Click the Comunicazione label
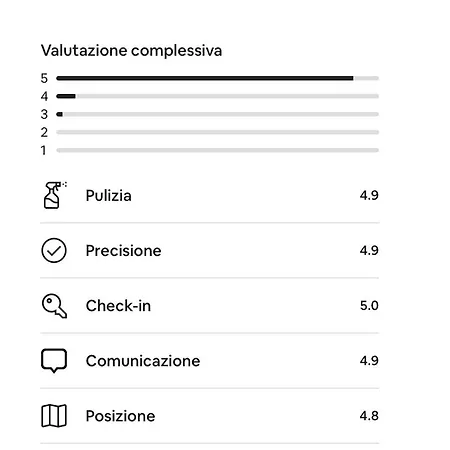450x450 pixels. [143, 361]
